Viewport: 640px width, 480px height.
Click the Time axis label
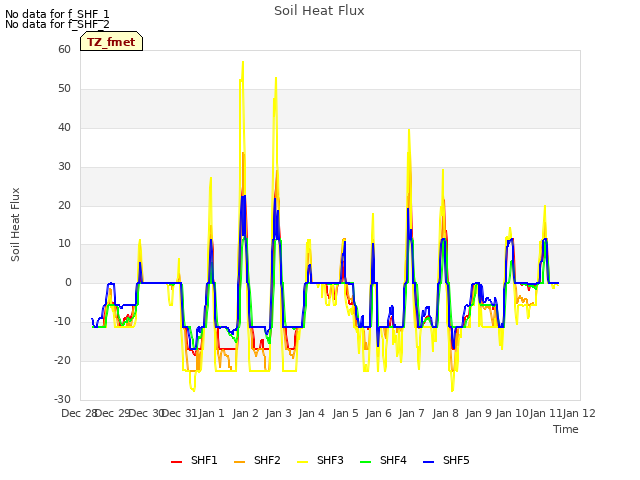click(x=566, y=429)
